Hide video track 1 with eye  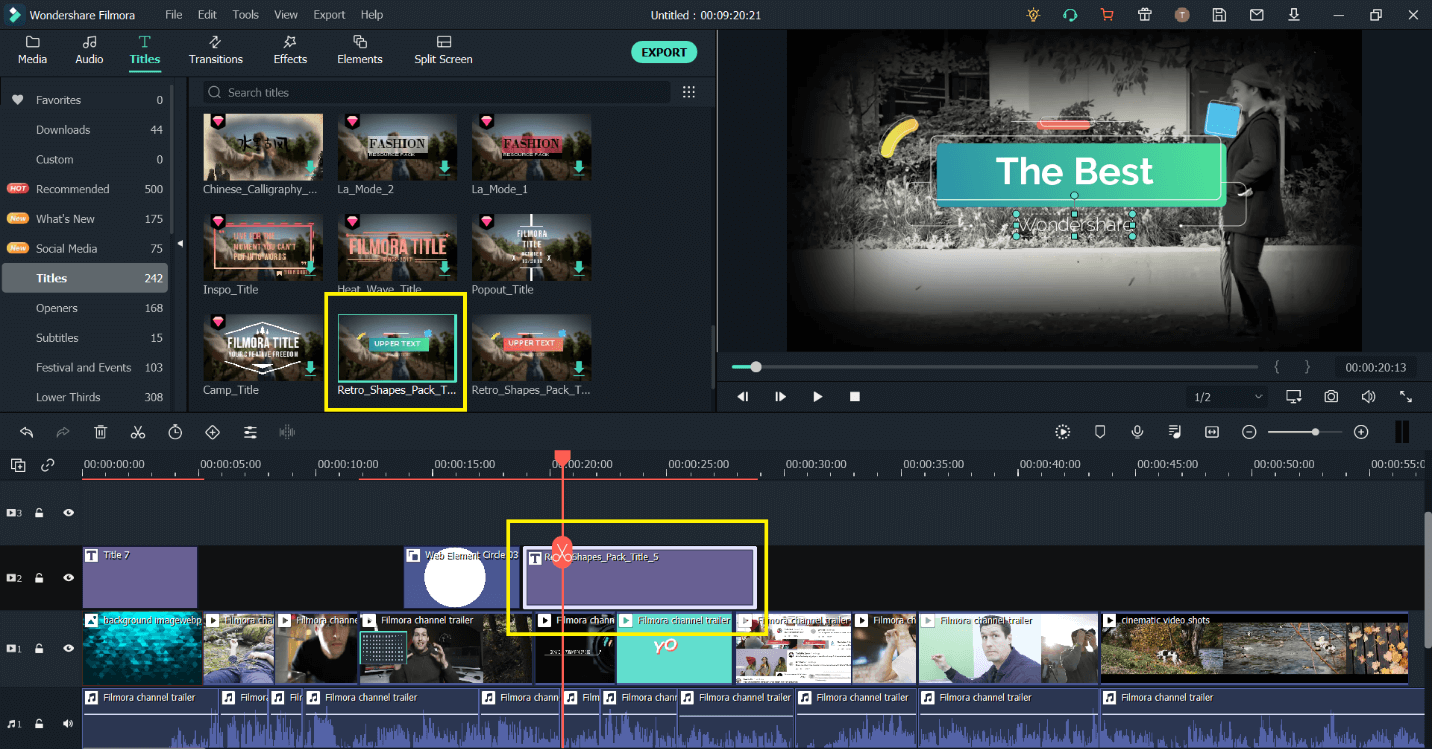click(69, 649)
